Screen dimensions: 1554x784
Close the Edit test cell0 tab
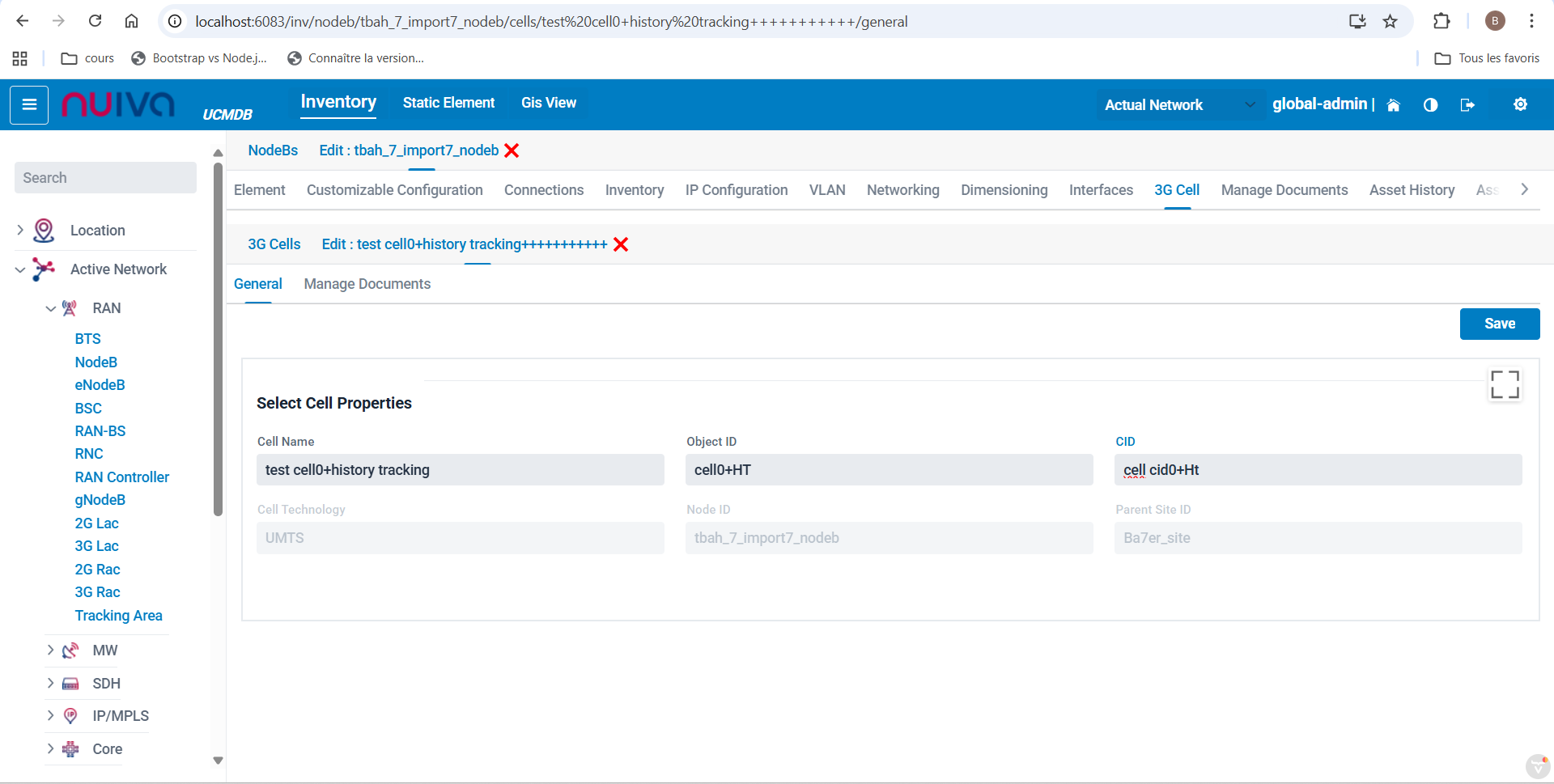(x=621, y=244)
